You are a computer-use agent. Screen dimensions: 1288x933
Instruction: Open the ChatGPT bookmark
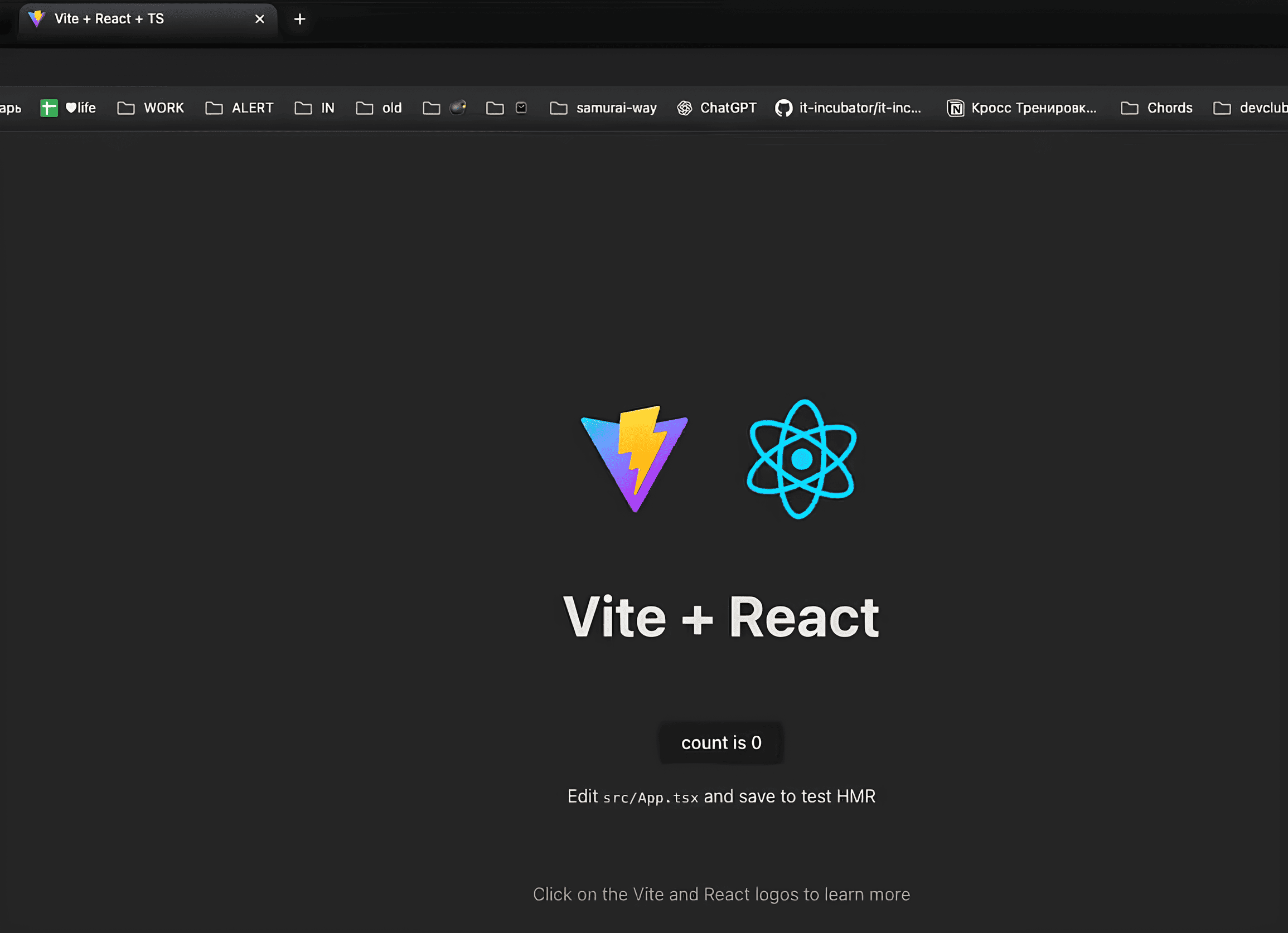[716, 108]
